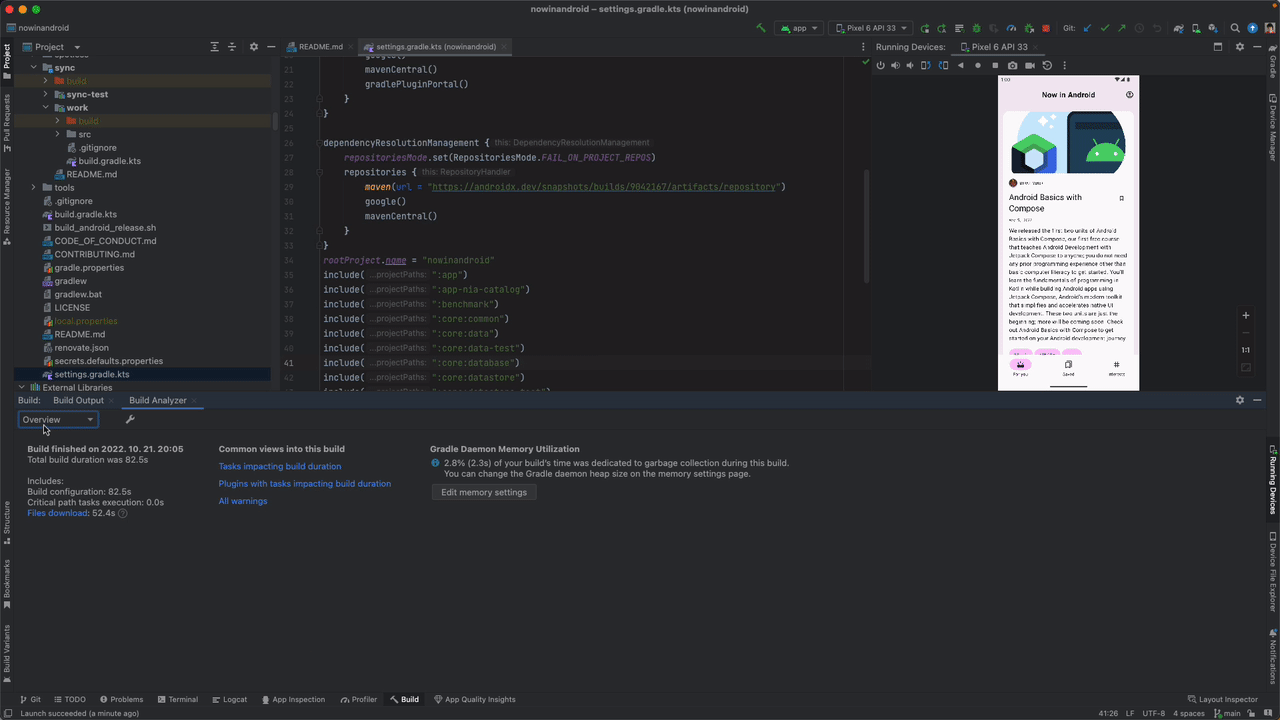Expand the tools folder
1280x720 pixels.
coord(33,188)
